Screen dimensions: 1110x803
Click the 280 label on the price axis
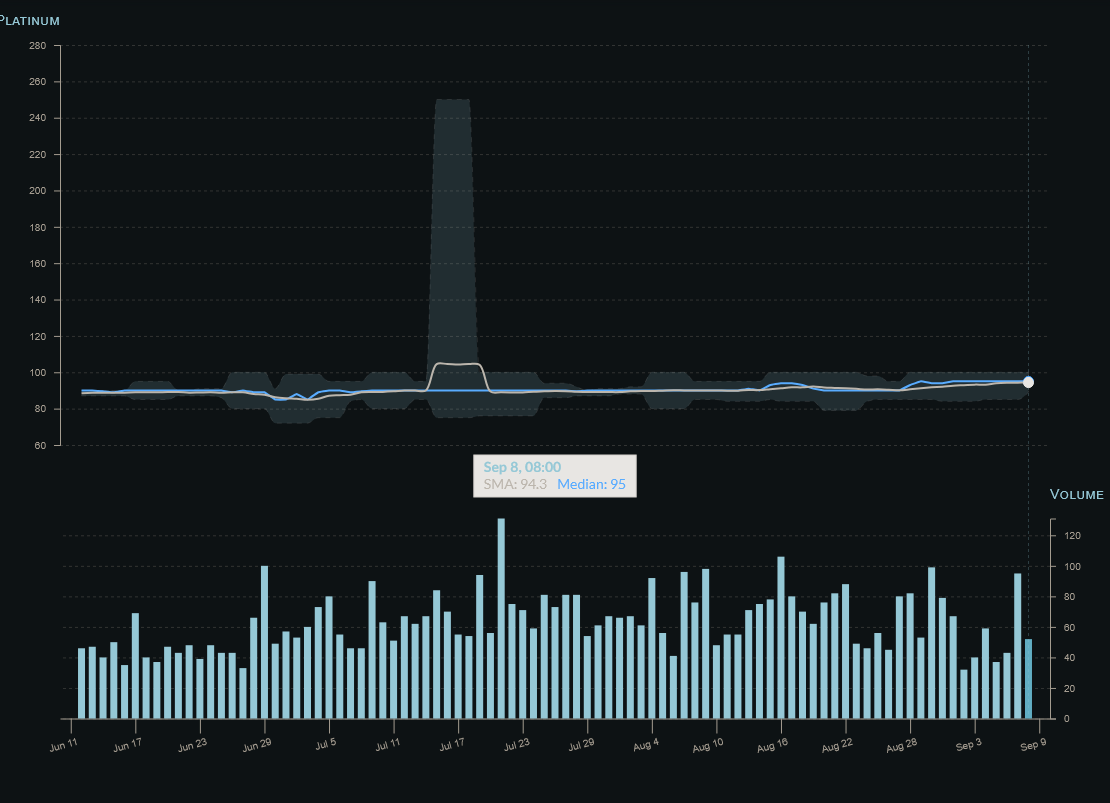pos(38,45)
